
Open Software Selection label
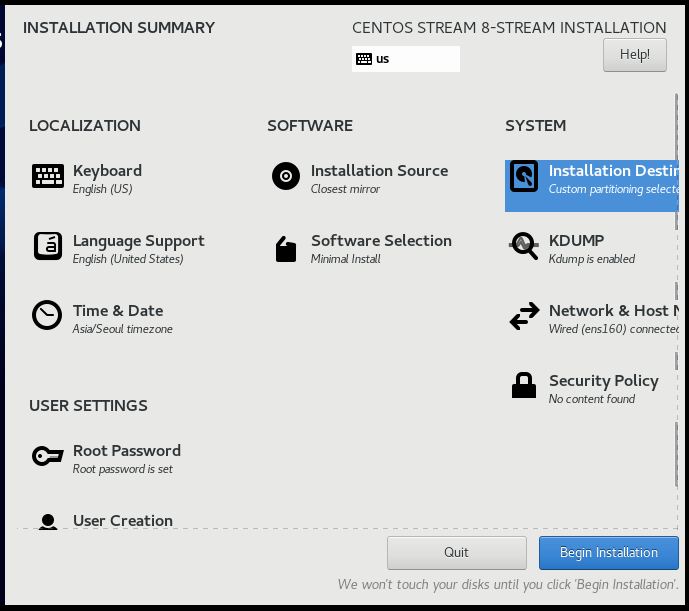381,240
